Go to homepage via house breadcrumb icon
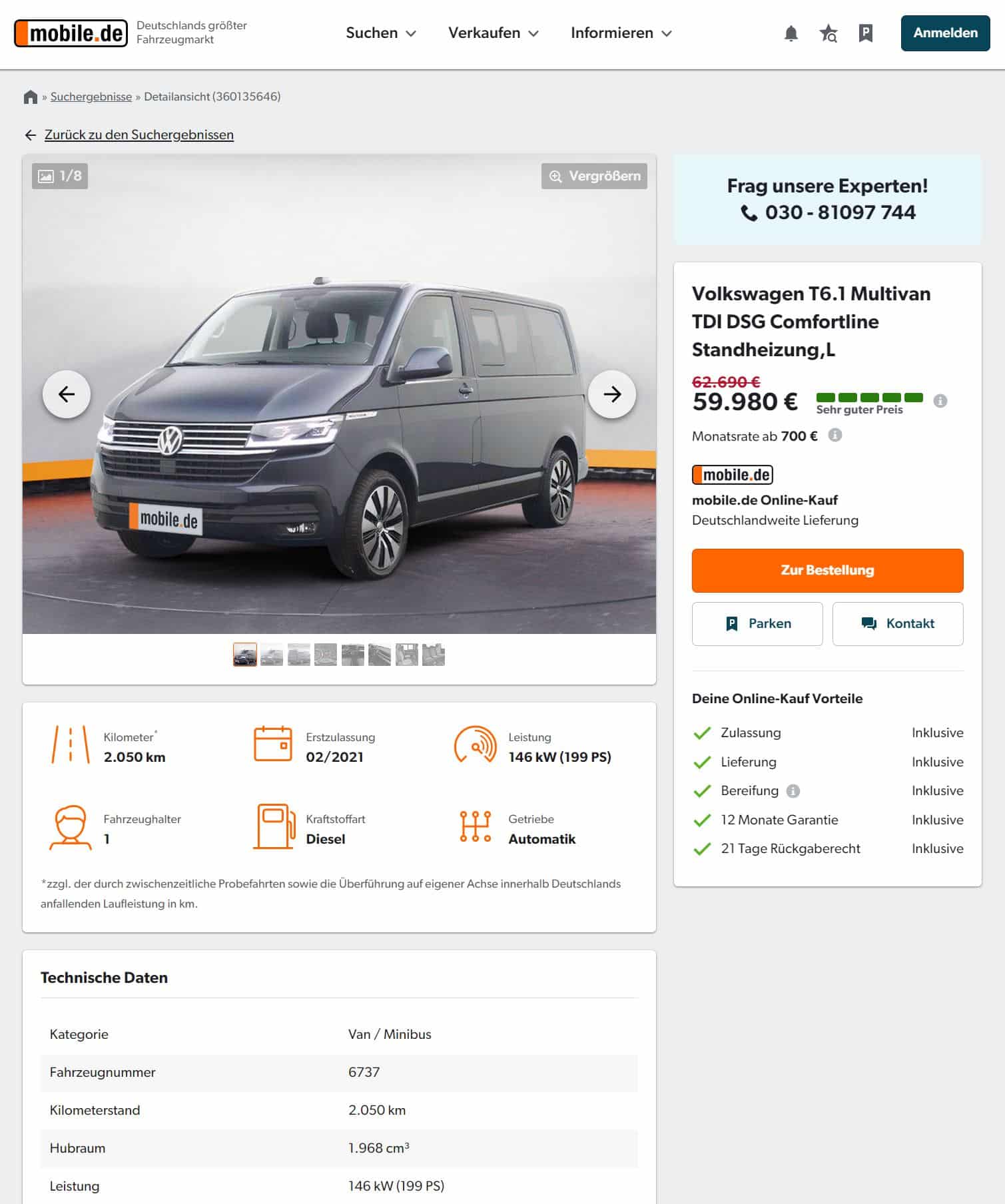 (30, 97)
